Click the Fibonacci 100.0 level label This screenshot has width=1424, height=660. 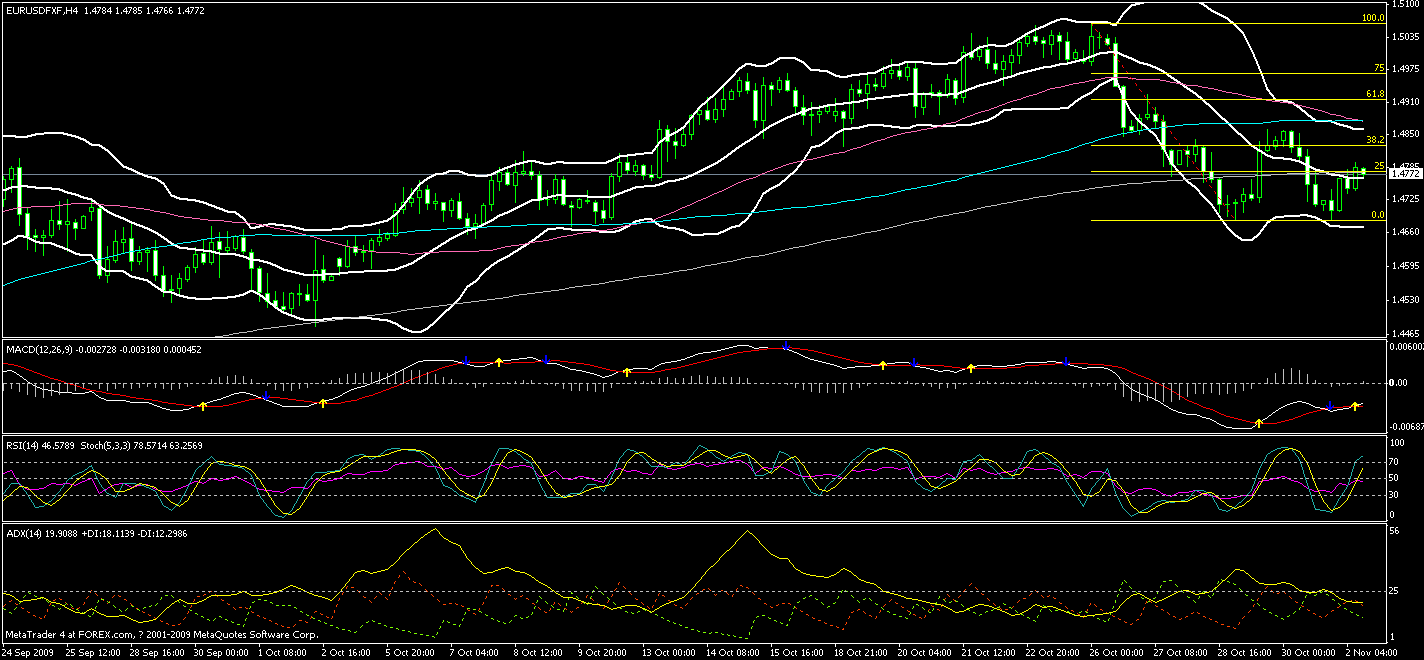(1373, 17)
